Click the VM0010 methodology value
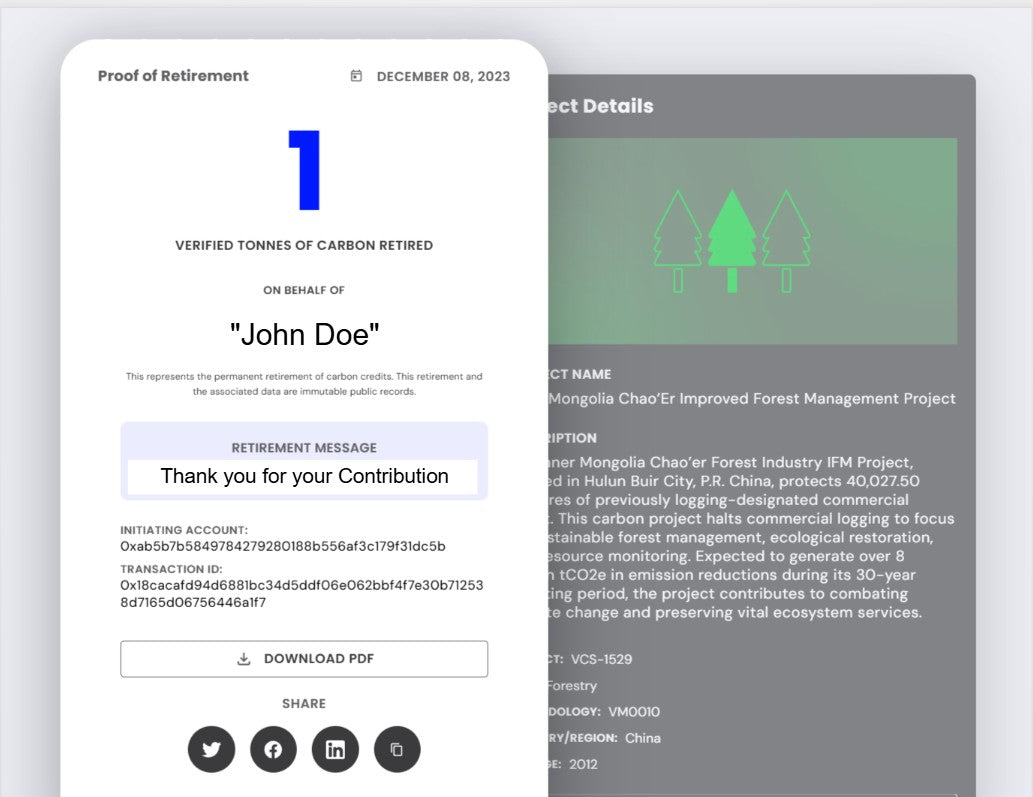This screenshot has height=797, width=1033. [x=634, y=711]
